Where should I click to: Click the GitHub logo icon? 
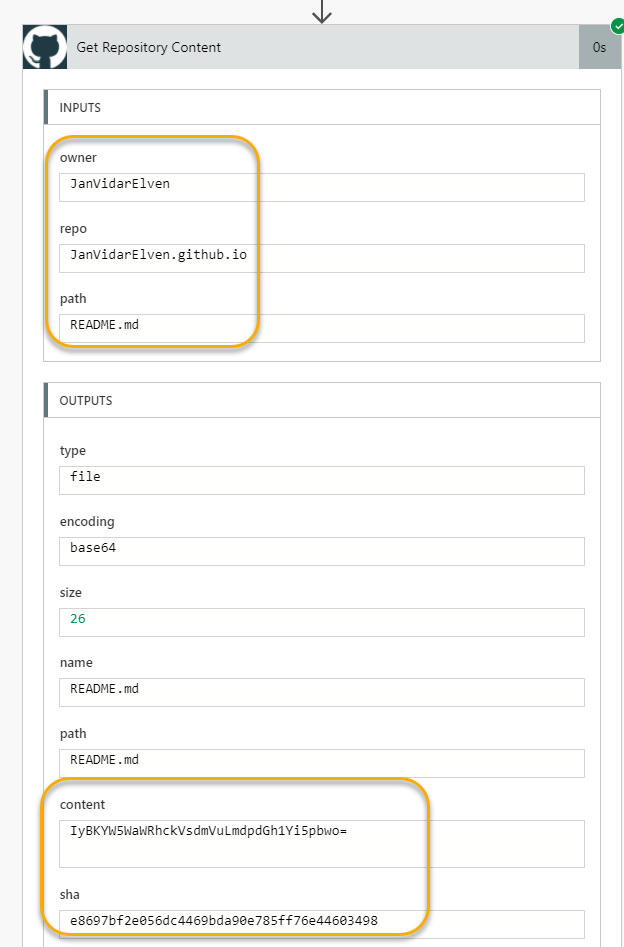point(45,47)
